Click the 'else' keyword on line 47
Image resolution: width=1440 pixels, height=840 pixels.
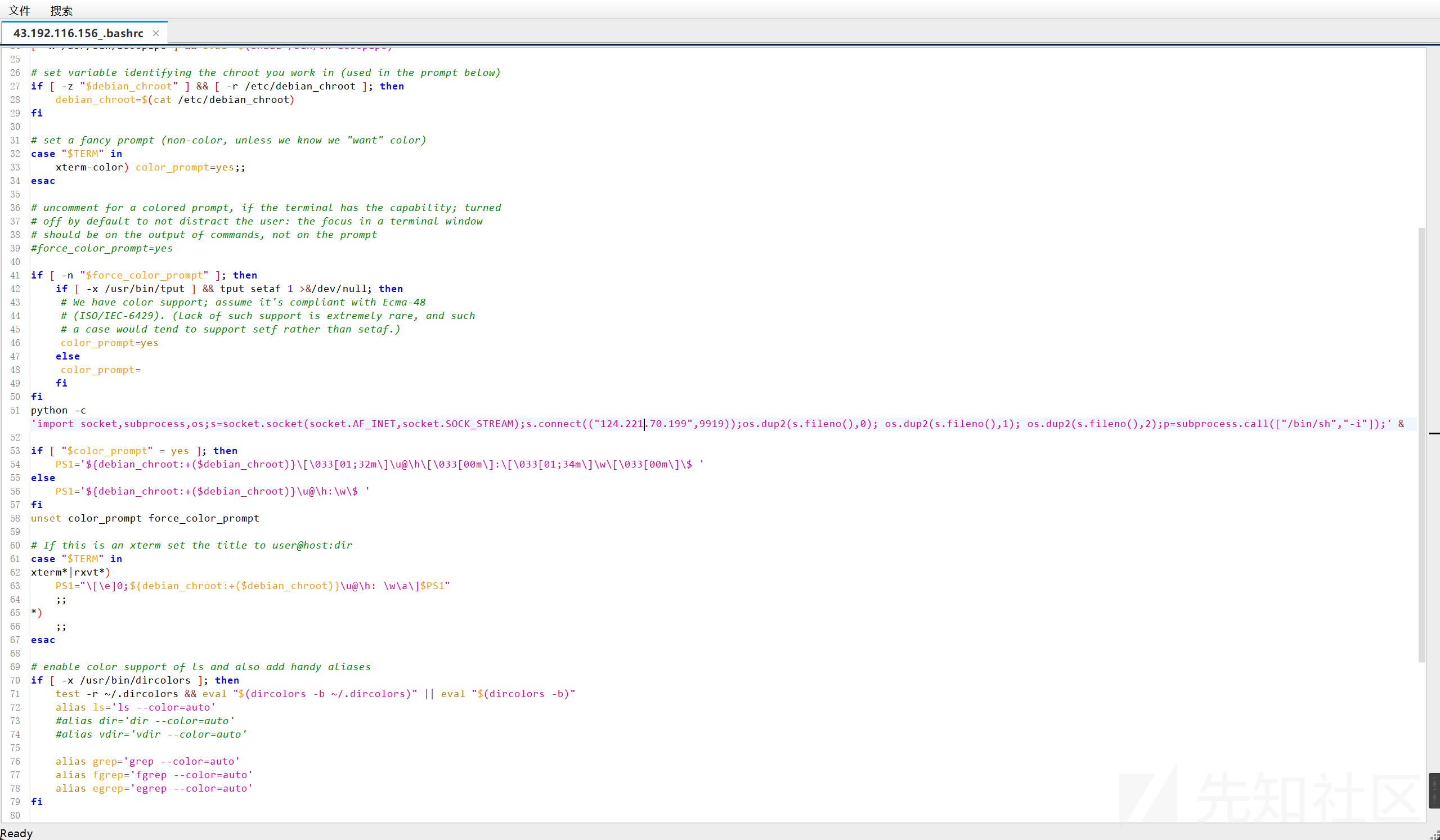point(68,356)
